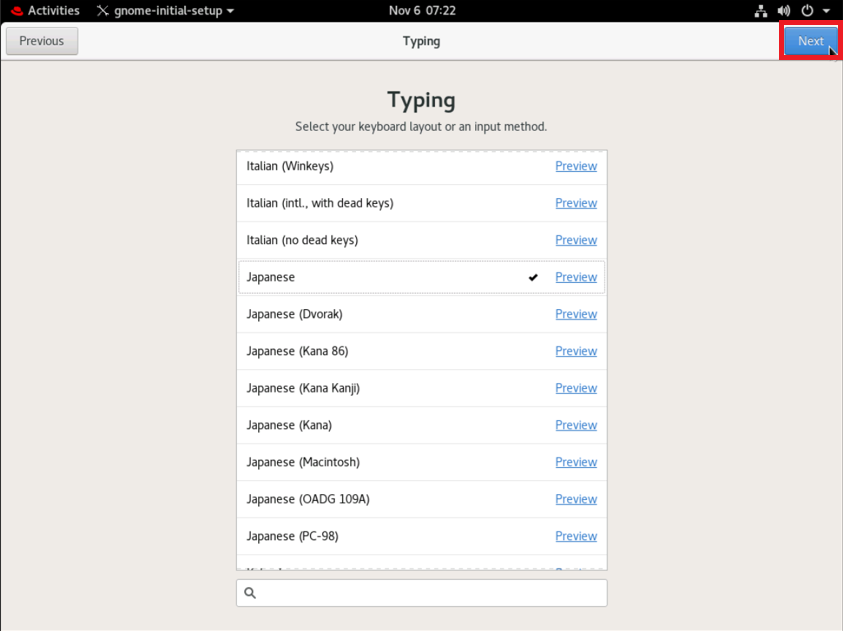
Task: Expand the gnome-initial-setup app menu arrow
Action: pyautogui.click(x=231, y=11)
